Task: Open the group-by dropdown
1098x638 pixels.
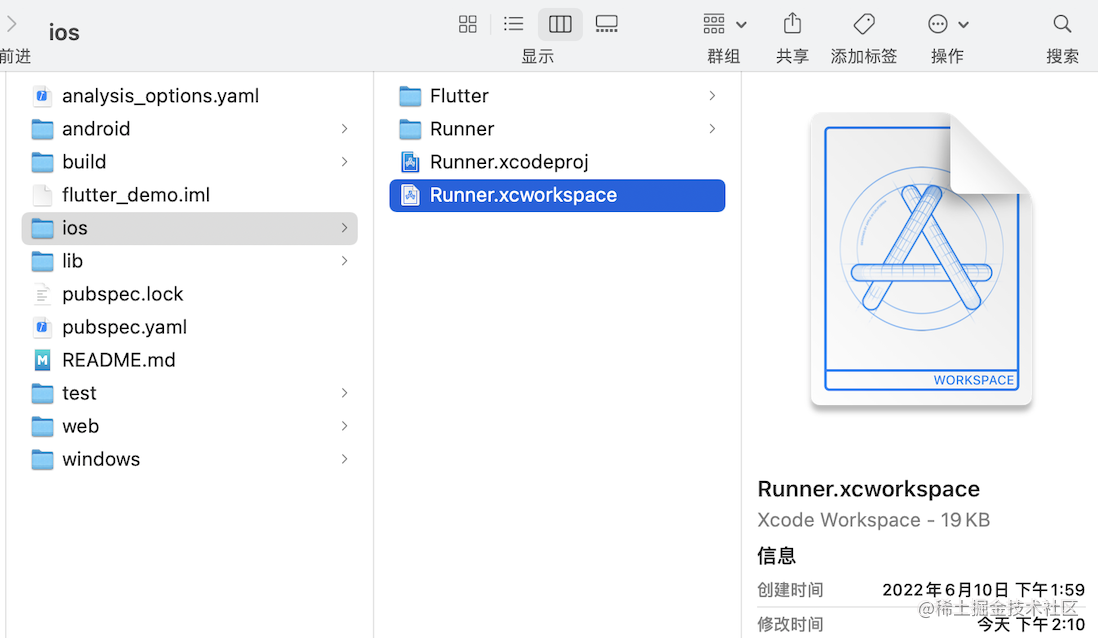Action: point(724,24)
